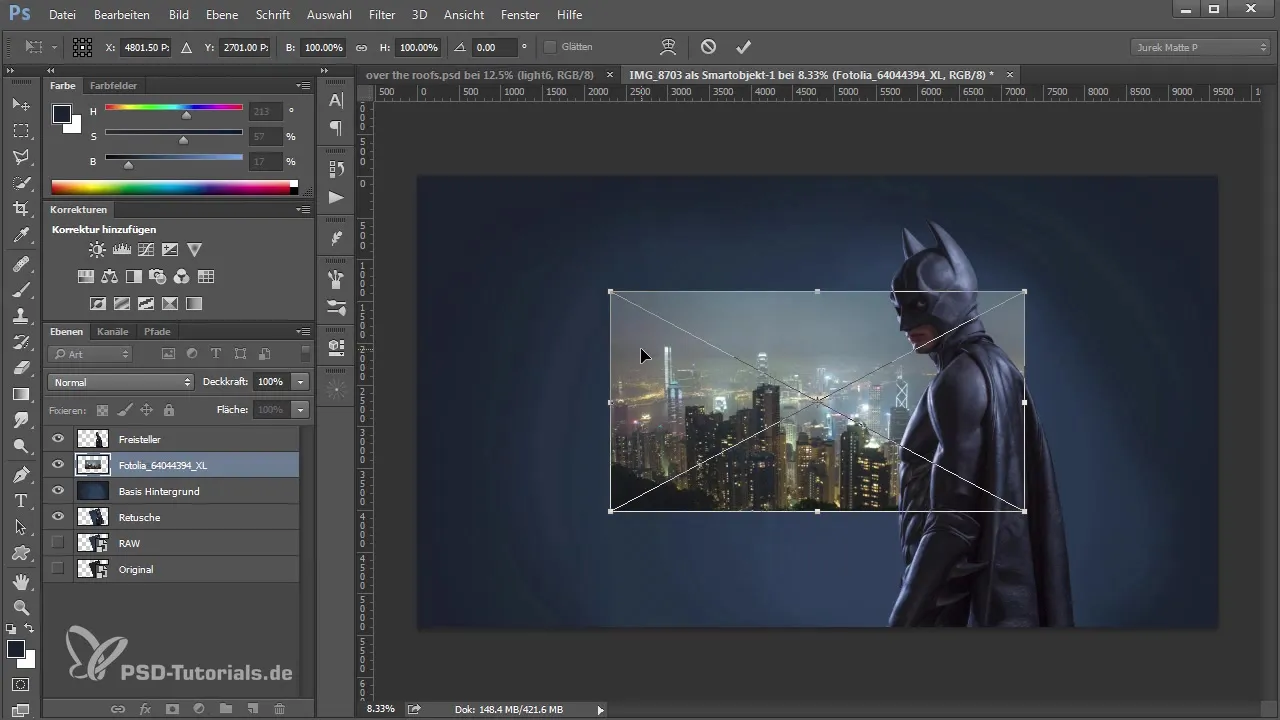This screenshot has width=1280, height=720.
Task: Open the layer filter Art dropdown
Action: [x=90, y=354]
